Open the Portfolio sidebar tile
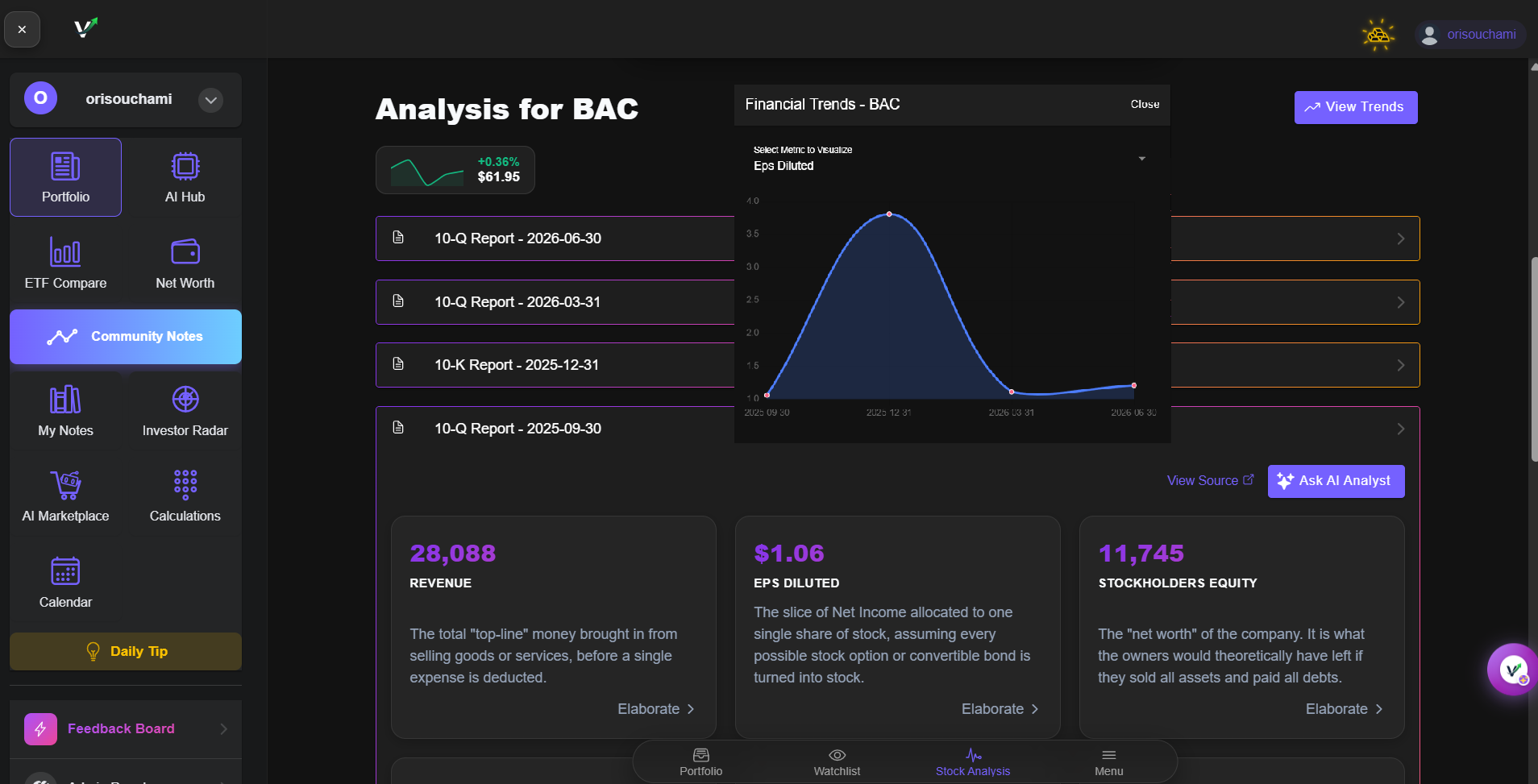 pos(65,177)
